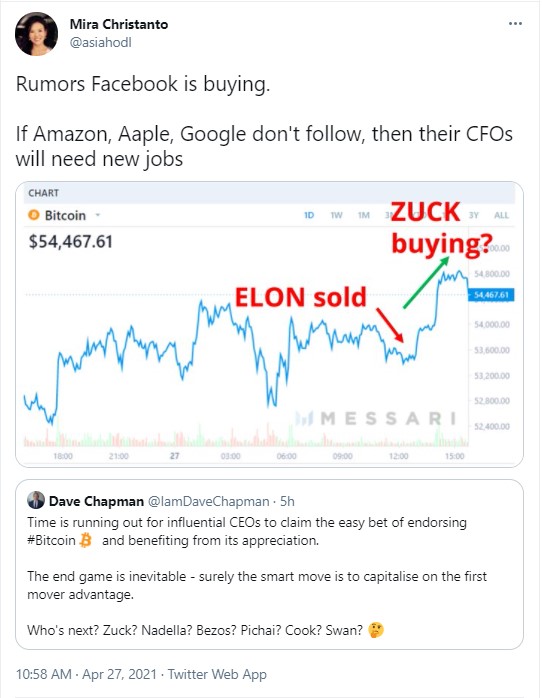
Task: Click the Bitcoin emoji in quoted tweet
Action: pyautogui.click(x=85, y=540)
